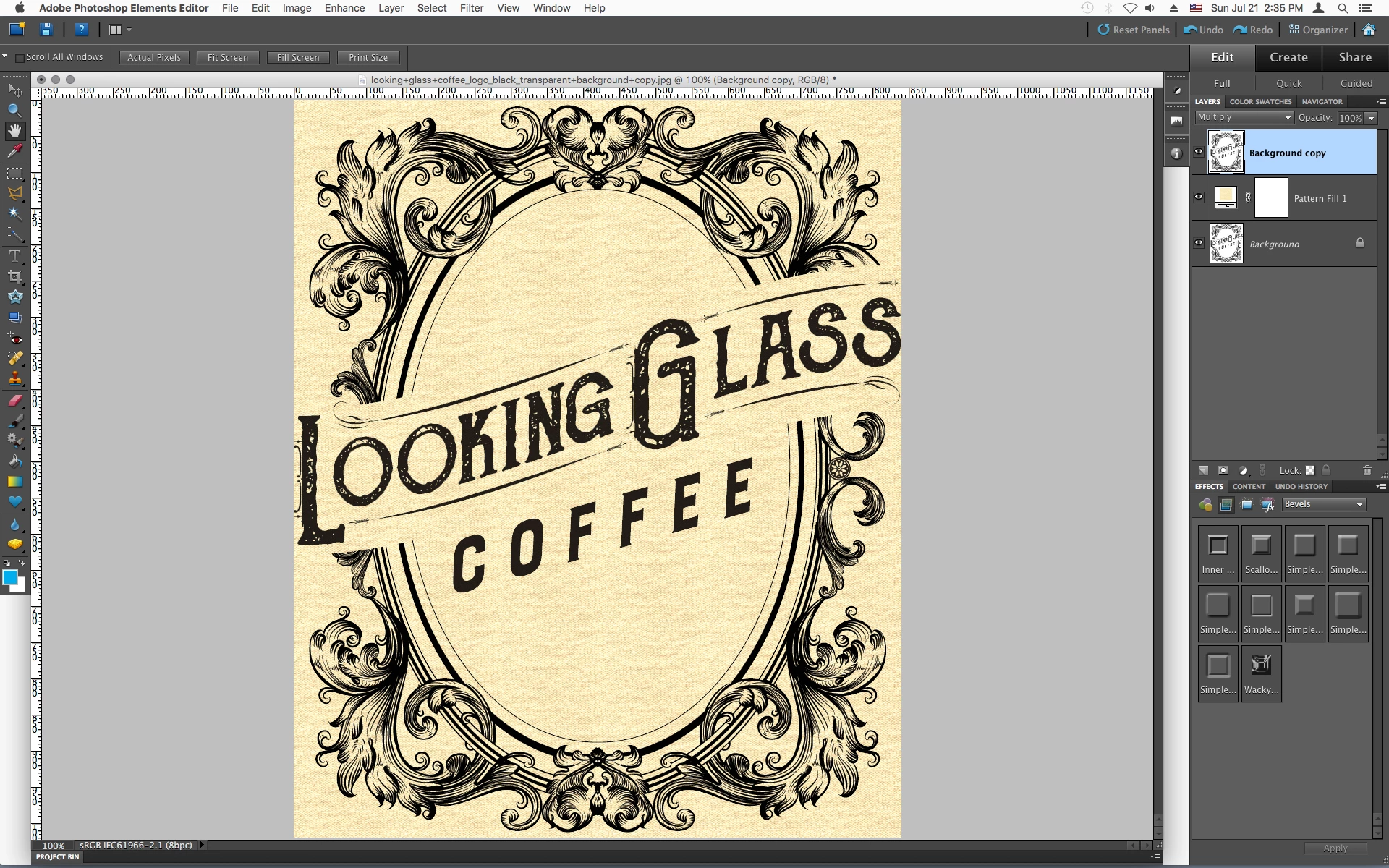
Task: Open the Bevels effects category dropdown
Action: pos(1323,504)
